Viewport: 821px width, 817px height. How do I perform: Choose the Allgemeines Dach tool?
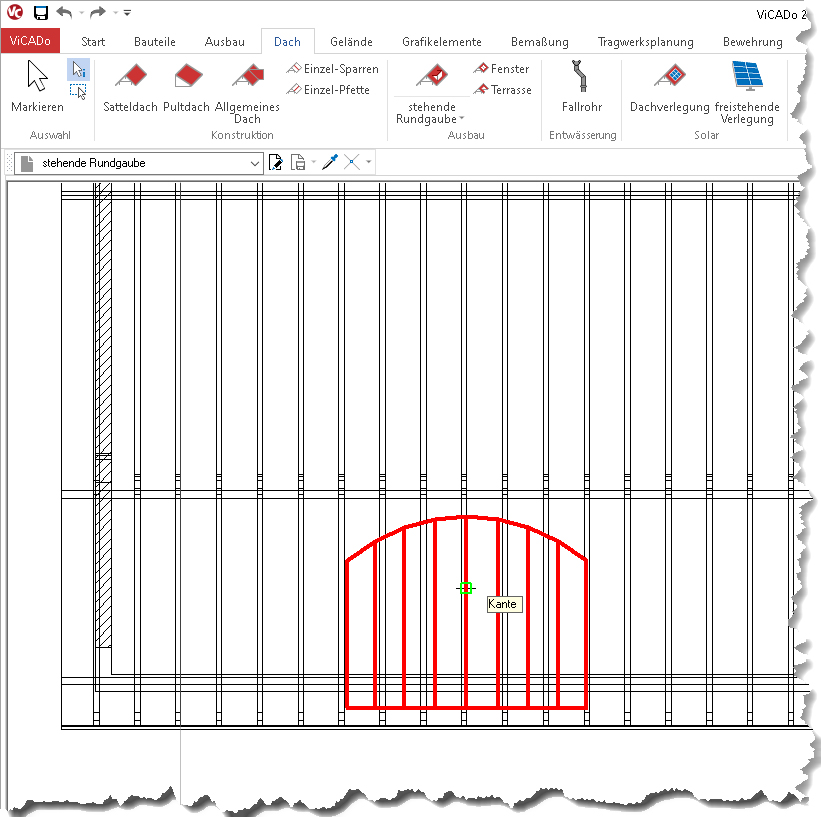247,93
